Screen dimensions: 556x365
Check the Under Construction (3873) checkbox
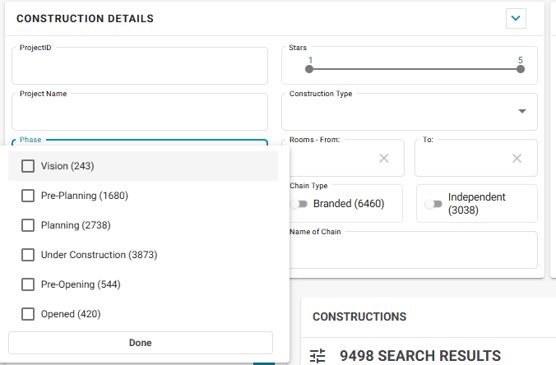(x=28, y=255)
